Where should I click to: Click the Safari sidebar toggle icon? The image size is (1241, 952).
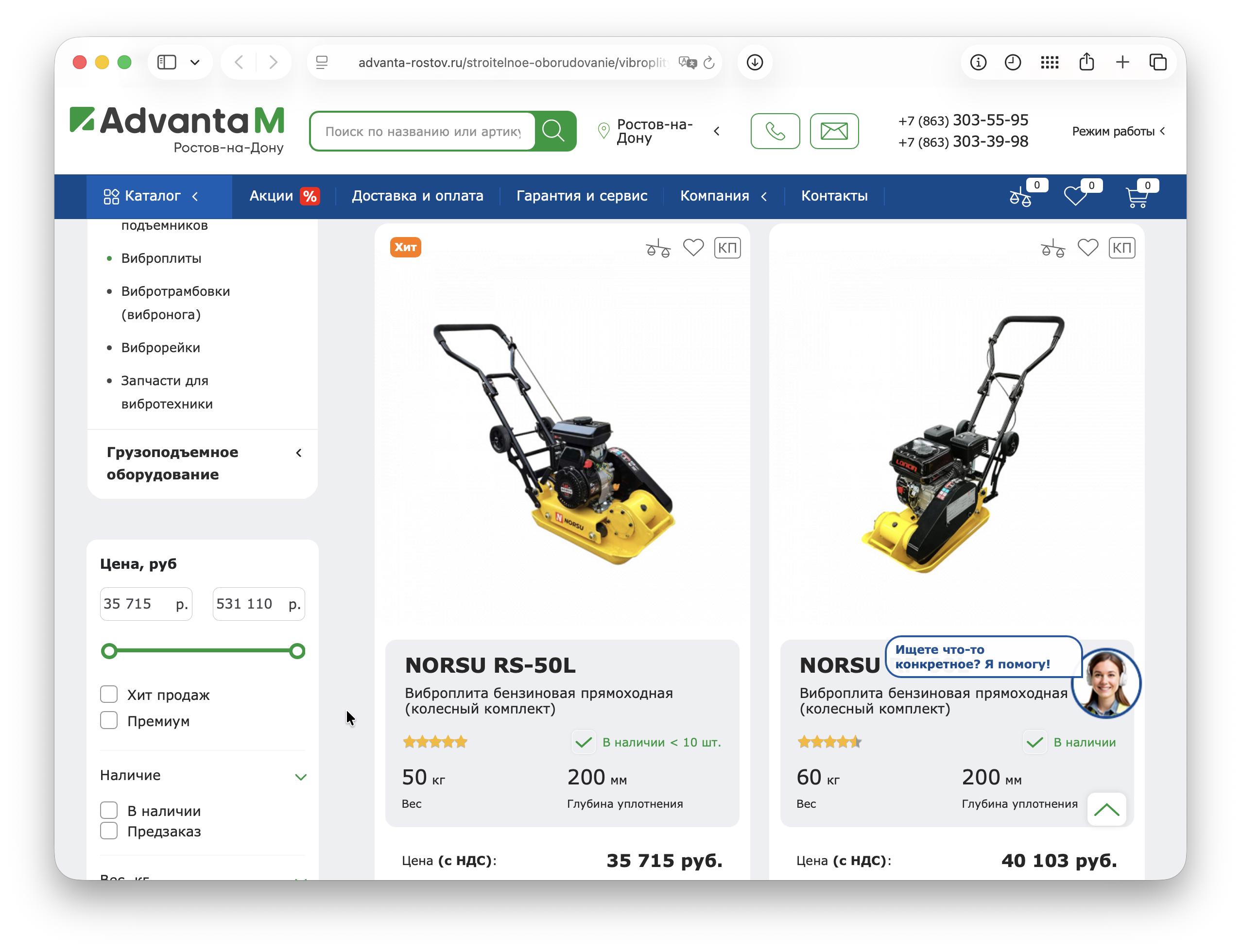(167, 62)
